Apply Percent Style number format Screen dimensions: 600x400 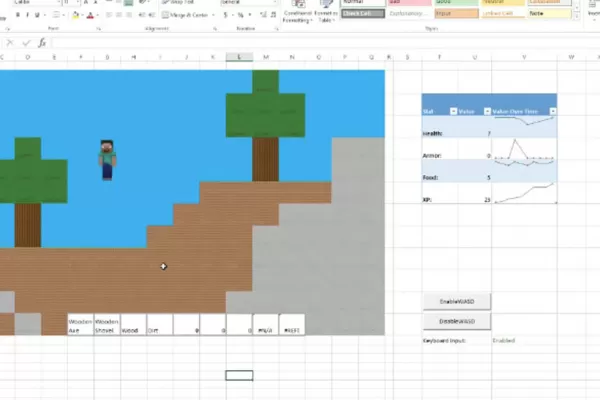coord(240,15)
